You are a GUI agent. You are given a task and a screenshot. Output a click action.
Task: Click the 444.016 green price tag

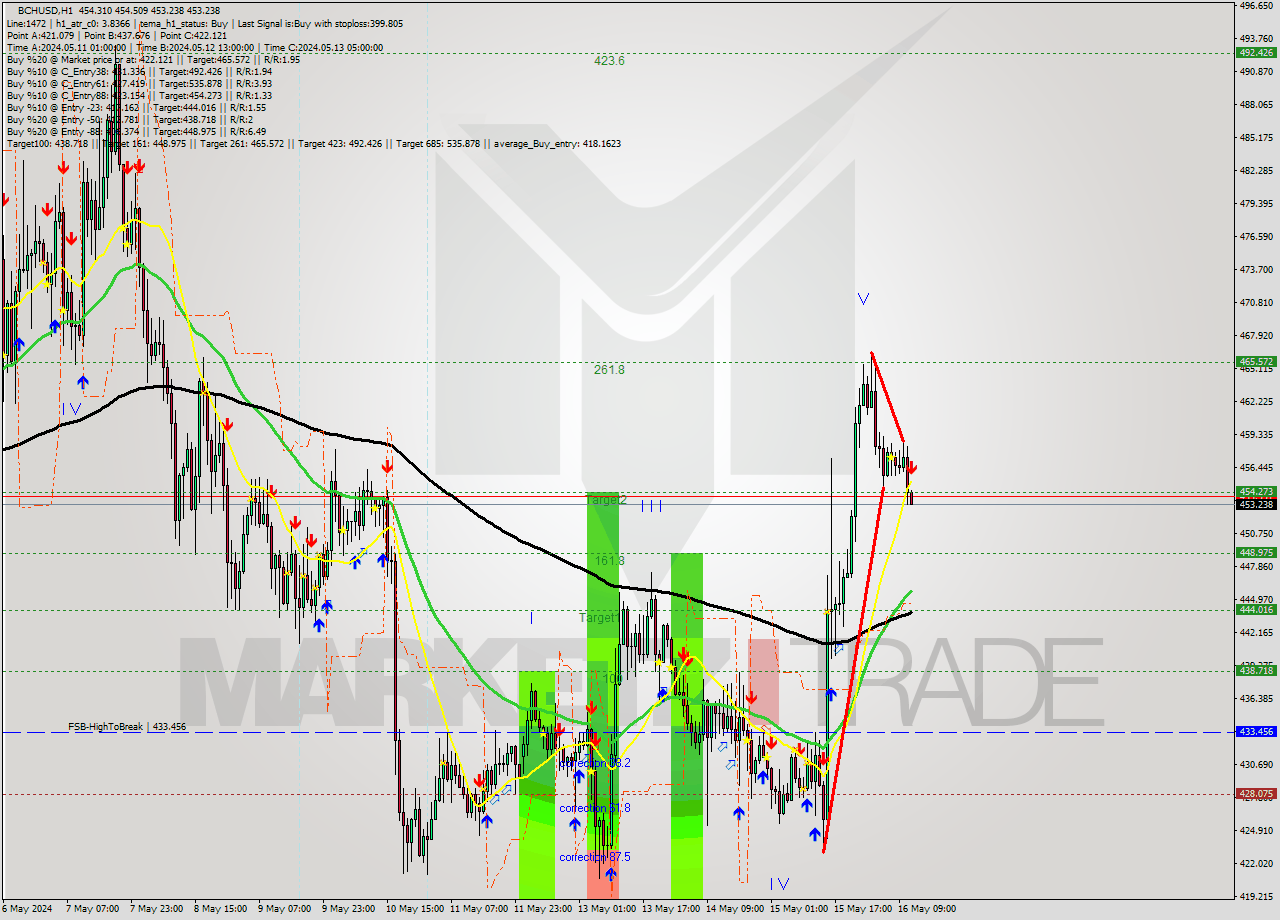pyautogui.click(x=1256, y=610)
